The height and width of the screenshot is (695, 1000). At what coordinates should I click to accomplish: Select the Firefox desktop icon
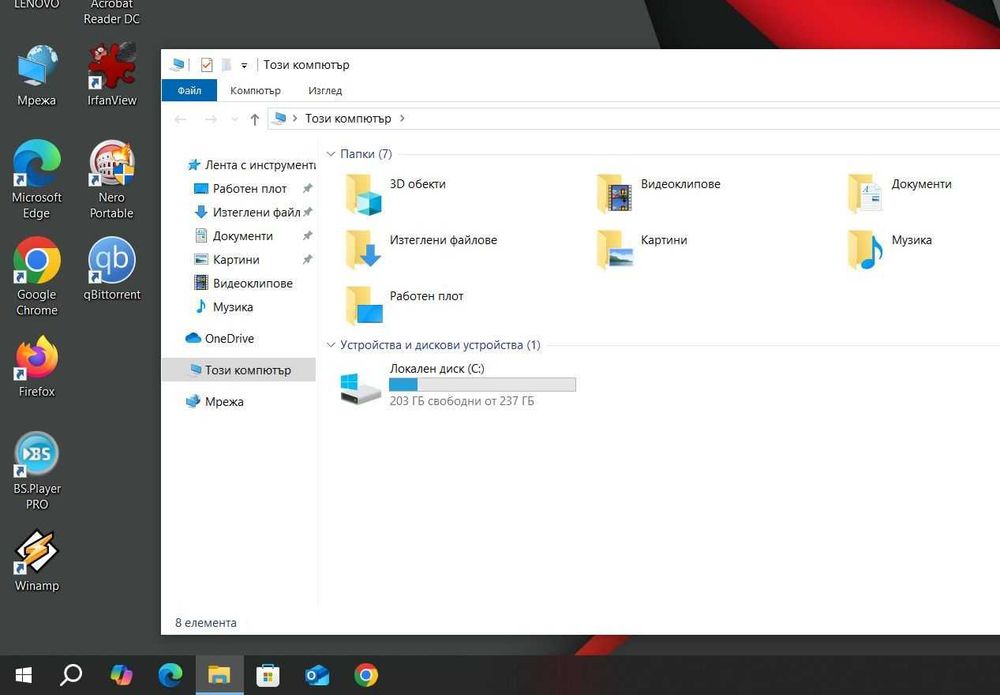[37, 367]
